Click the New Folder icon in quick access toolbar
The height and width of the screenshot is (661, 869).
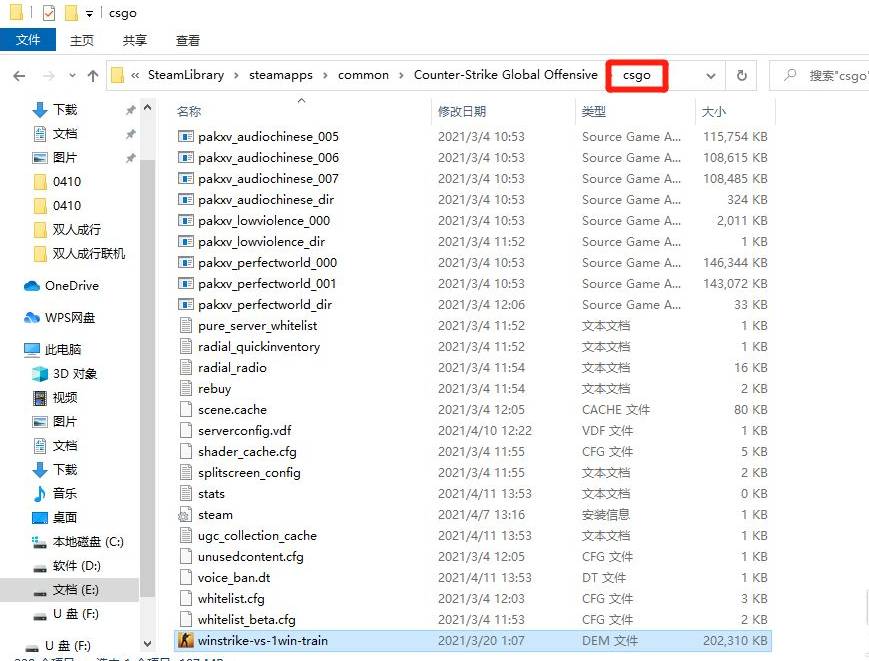[71, 13]
